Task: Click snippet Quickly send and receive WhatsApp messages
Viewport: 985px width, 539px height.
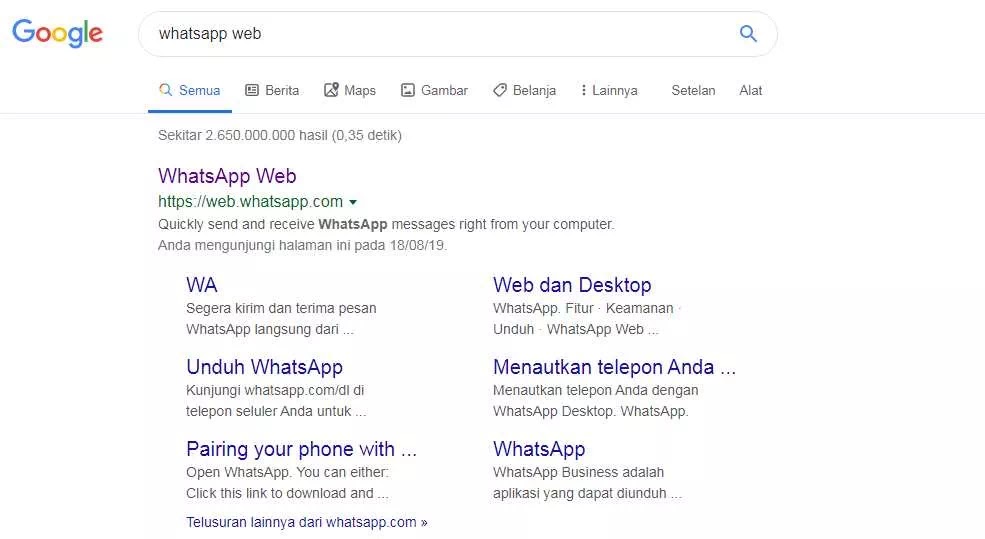Action: point(386,224)
